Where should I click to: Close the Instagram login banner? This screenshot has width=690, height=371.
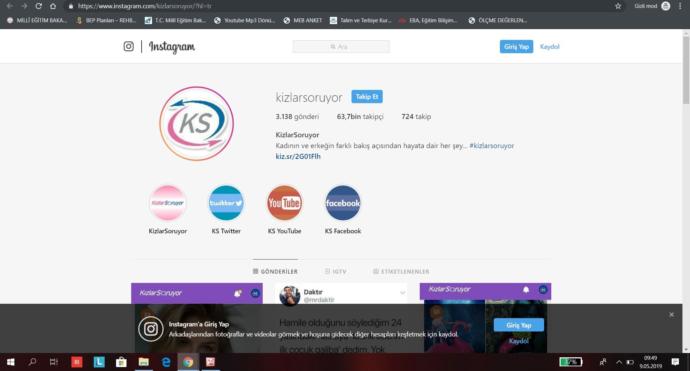[672, 315]
